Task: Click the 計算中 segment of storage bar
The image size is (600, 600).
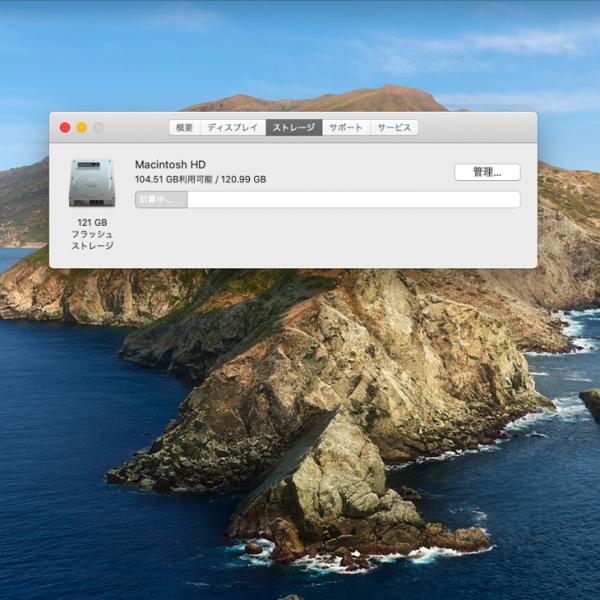Action: coord(161,200)
